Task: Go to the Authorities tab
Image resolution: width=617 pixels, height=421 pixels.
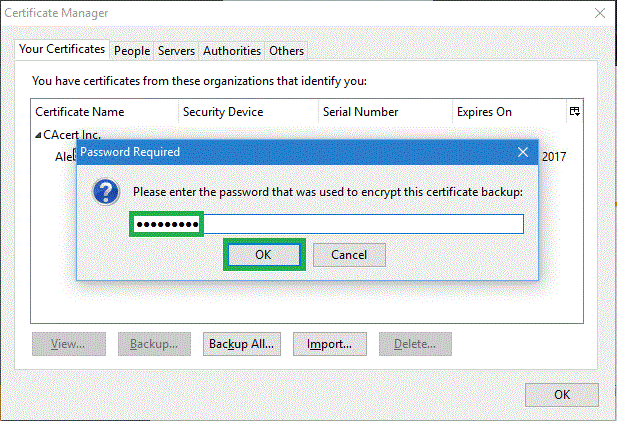Action: click(x=232, y=50)
